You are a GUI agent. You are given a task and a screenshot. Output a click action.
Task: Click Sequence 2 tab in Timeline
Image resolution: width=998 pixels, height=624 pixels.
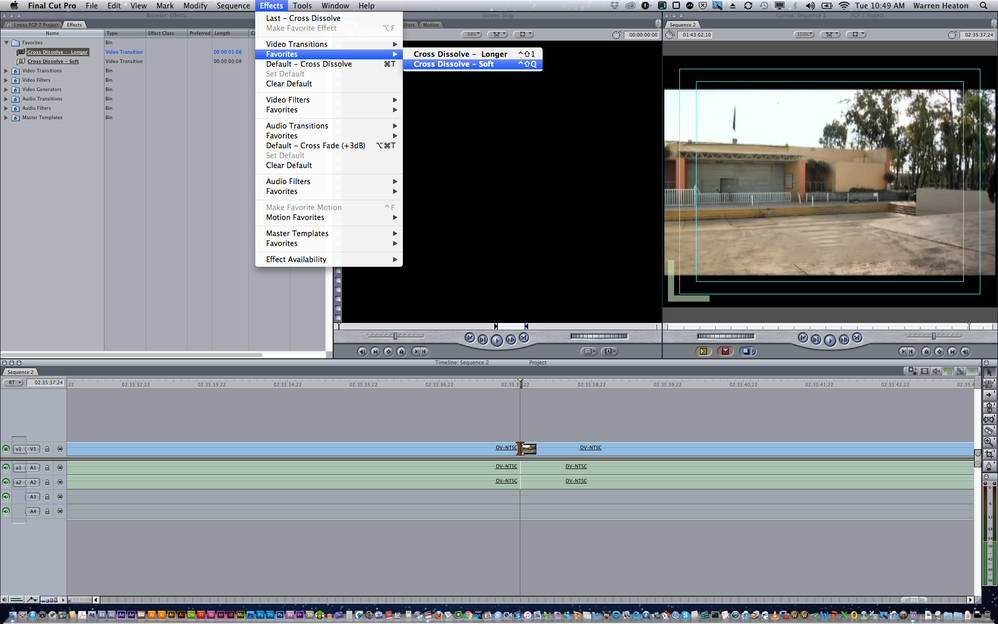click(x=20, y=372)
